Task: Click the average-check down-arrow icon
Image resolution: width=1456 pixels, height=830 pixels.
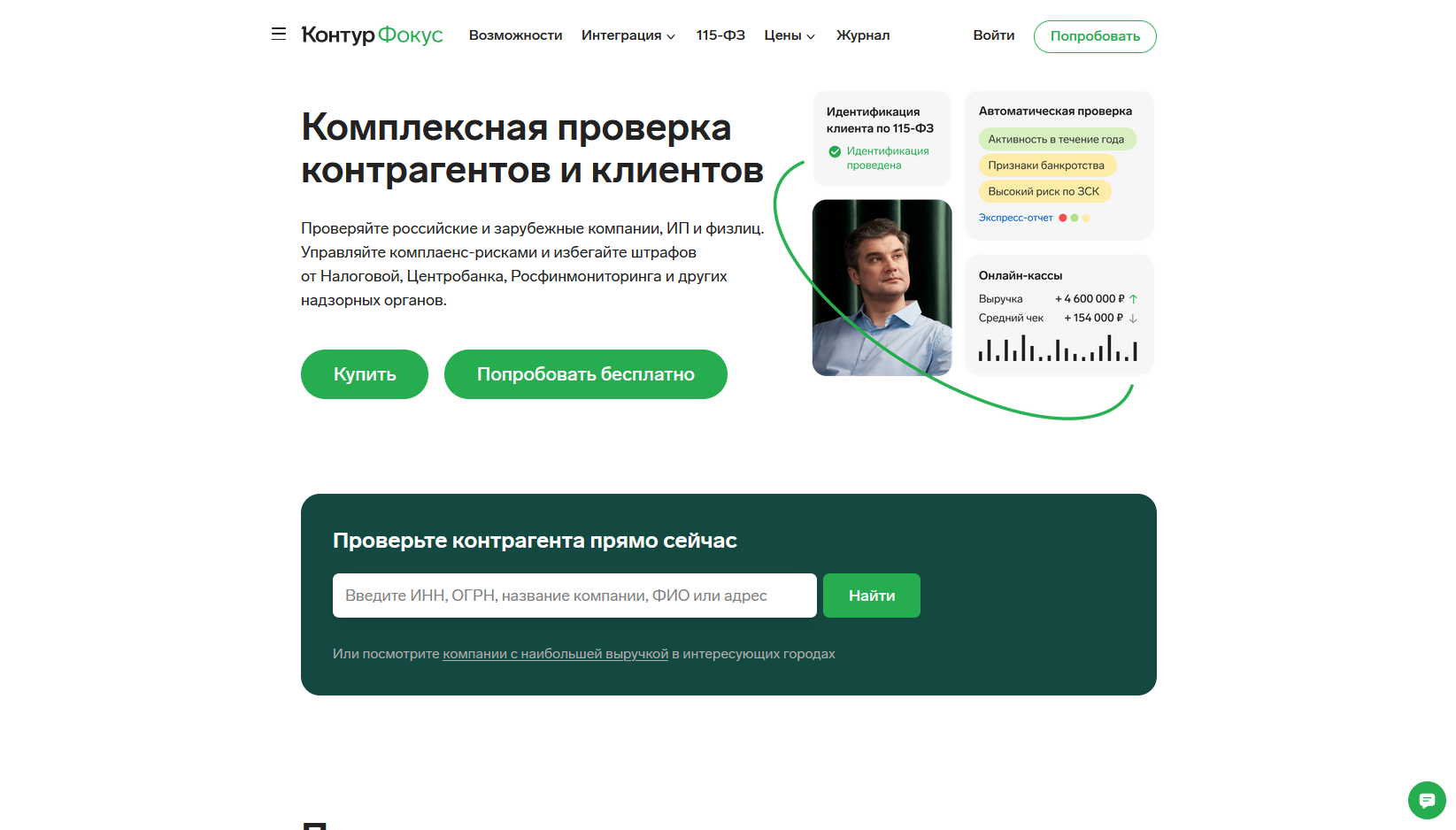Action: (x=1133, y=319)
